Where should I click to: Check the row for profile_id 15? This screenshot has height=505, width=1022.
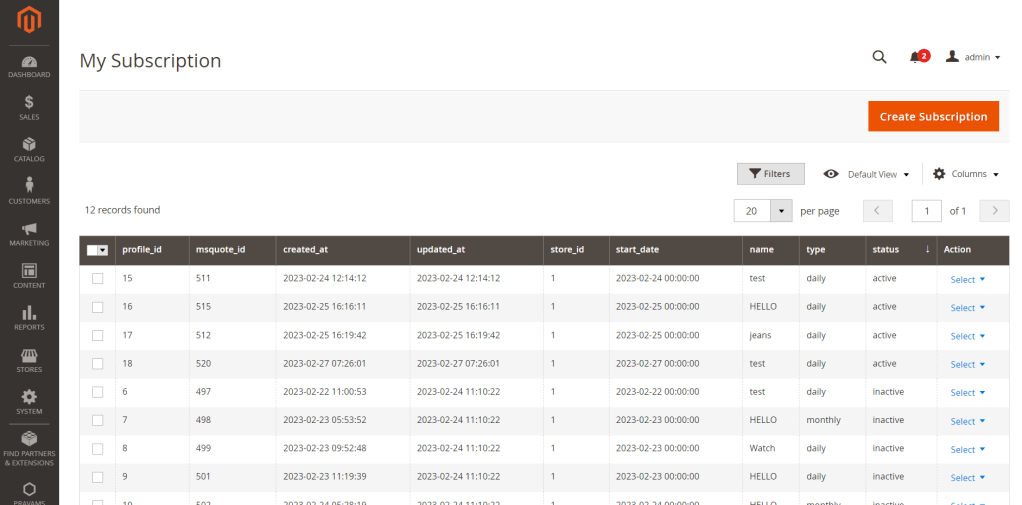97,279
